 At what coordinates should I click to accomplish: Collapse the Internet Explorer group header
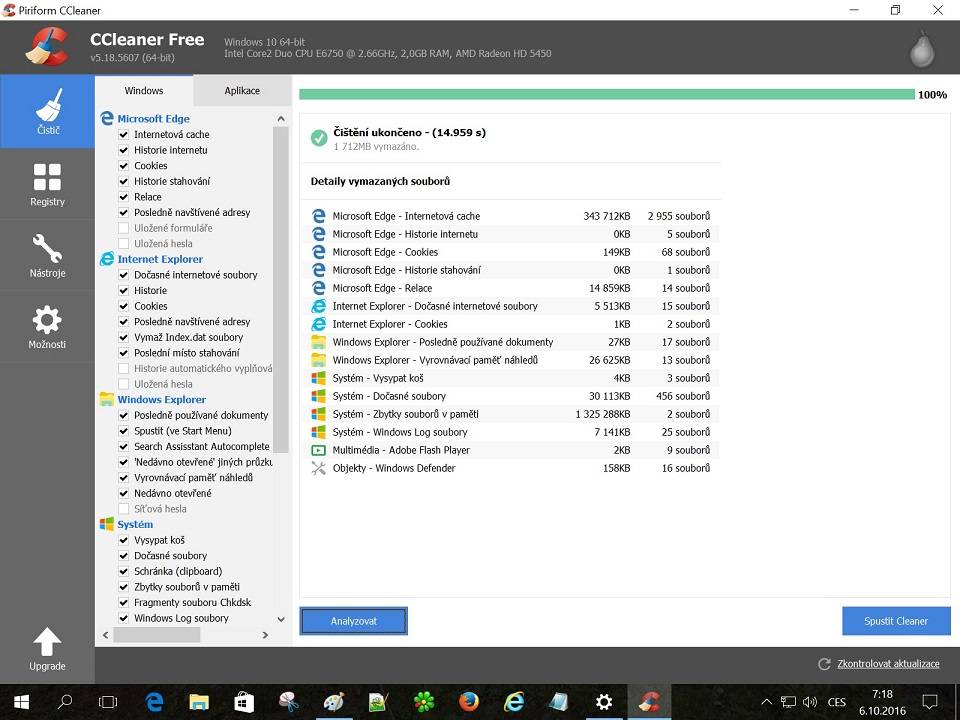(160, 259)
